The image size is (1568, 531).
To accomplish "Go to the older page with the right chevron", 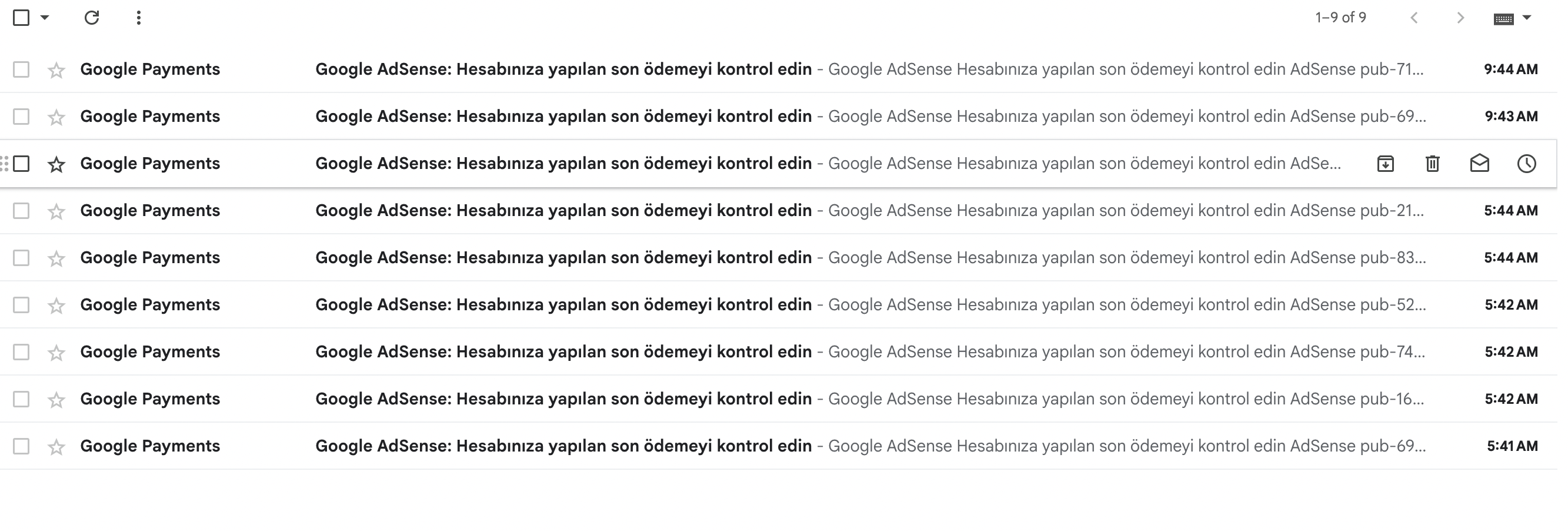I will (x=1460, y=18).
